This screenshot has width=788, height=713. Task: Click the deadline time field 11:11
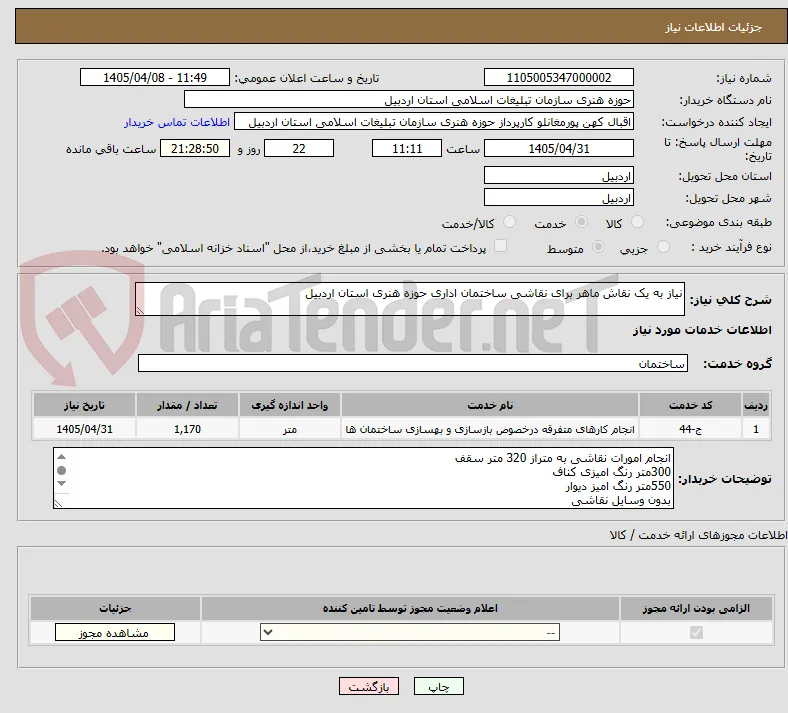(x=407, y=149)
